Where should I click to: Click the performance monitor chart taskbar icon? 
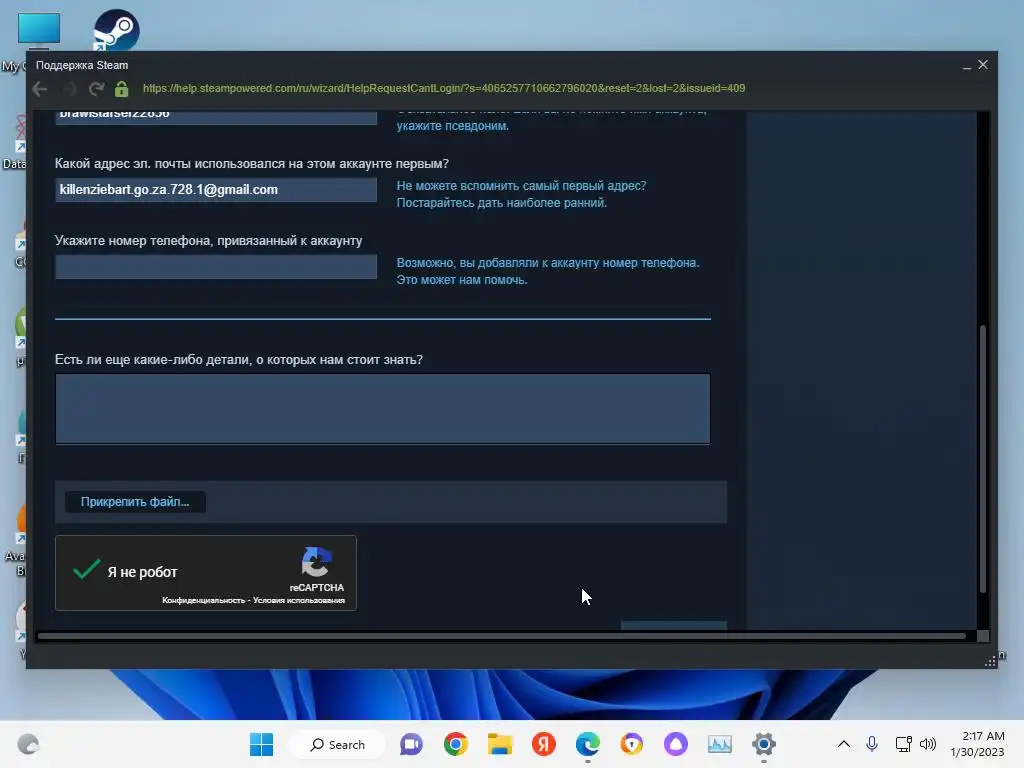pos(720,744)
